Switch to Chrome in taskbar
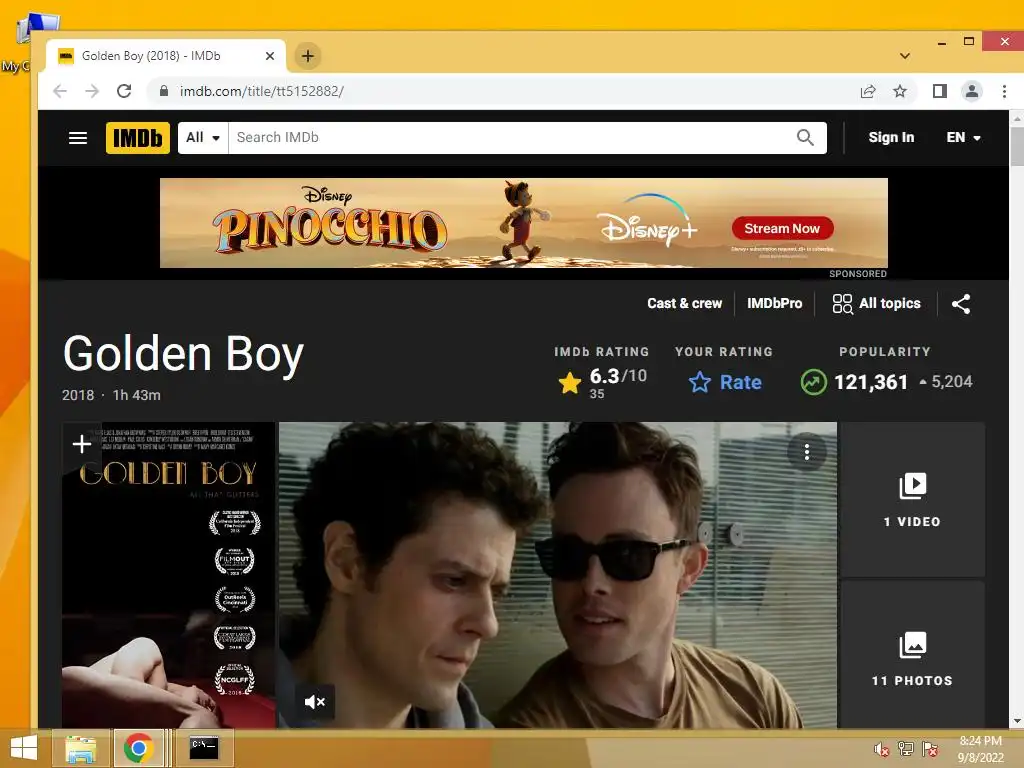The image size is (1024, 768). click(138, 748)
